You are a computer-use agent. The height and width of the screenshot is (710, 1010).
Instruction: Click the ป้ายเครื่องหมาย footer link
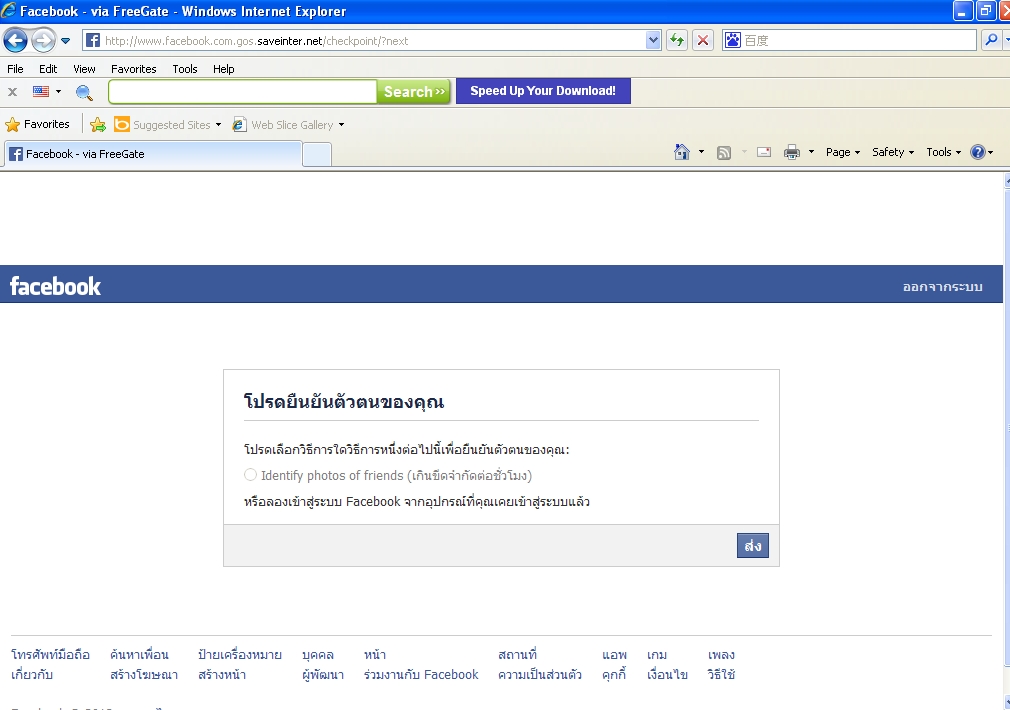tap(240, 655)
